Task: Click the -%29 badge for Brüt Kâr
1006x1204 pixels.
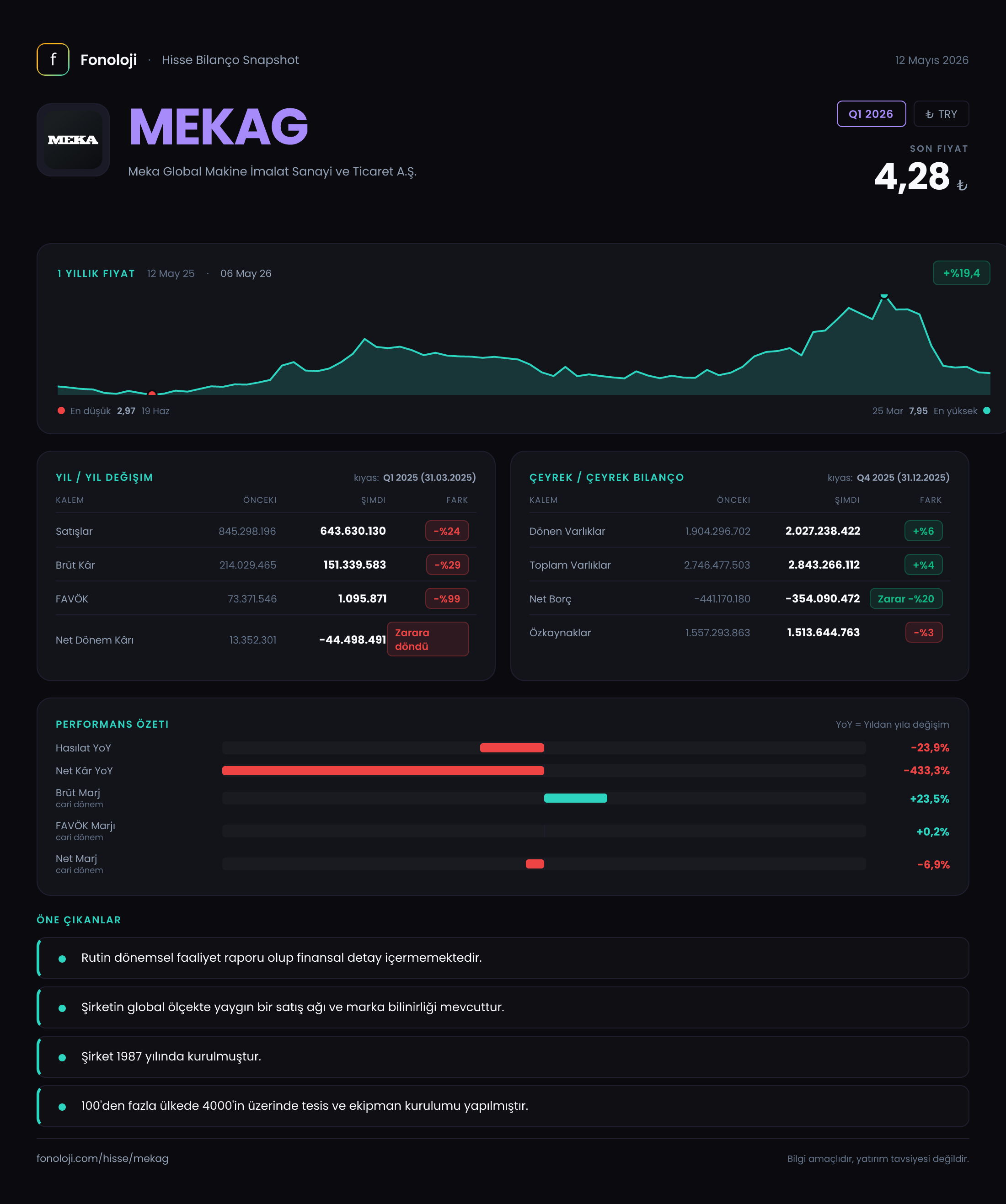Action: coord(447,565)
